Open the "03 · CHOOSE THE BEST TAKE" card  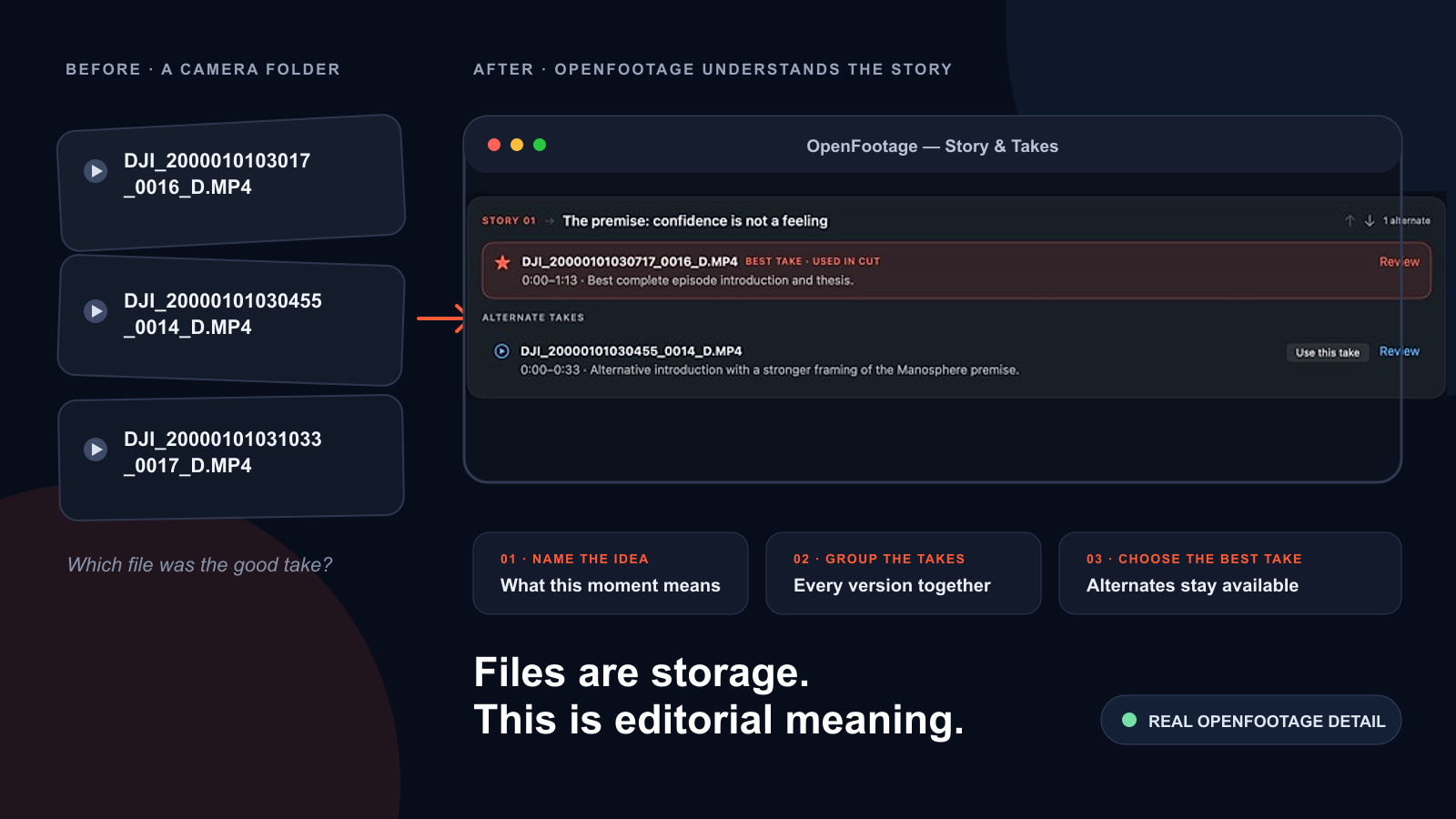click(x=1230, y=573)
